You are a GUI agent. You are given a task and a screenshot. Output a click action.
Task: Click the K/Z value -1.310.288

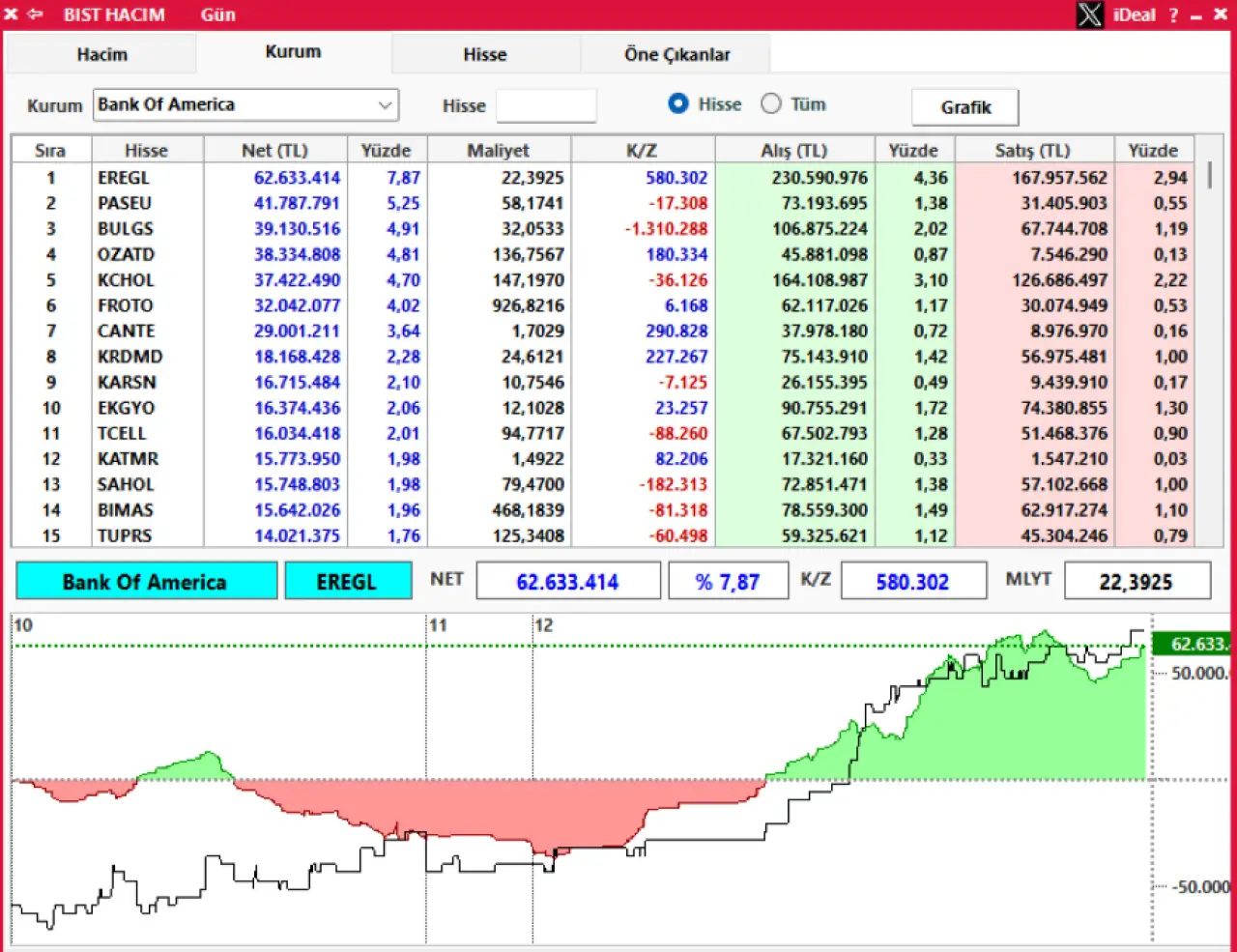(x=667, y=229)
